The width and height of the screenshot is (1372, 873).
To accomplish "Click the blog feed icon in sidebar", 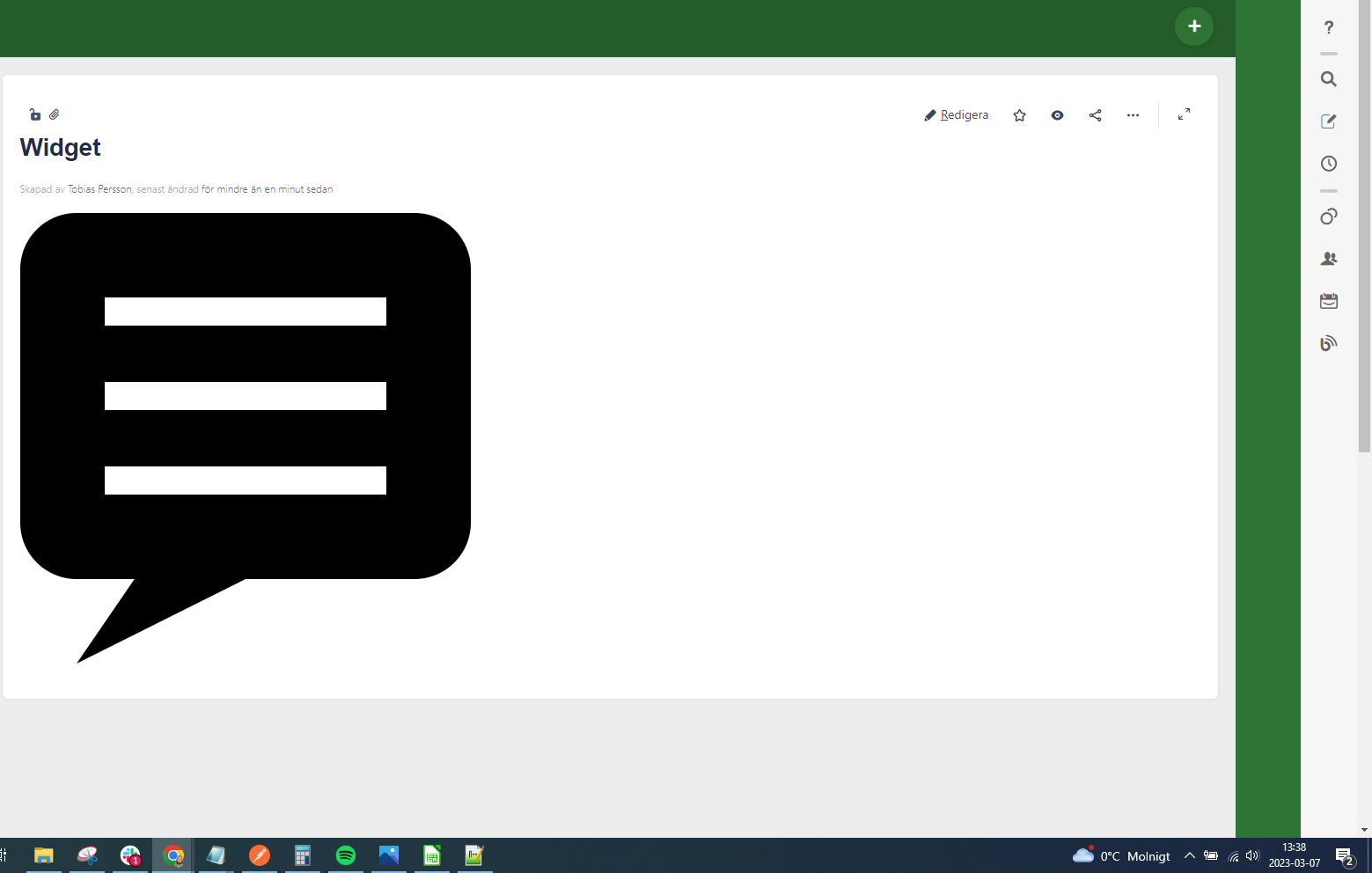I will coord(1329,343).
